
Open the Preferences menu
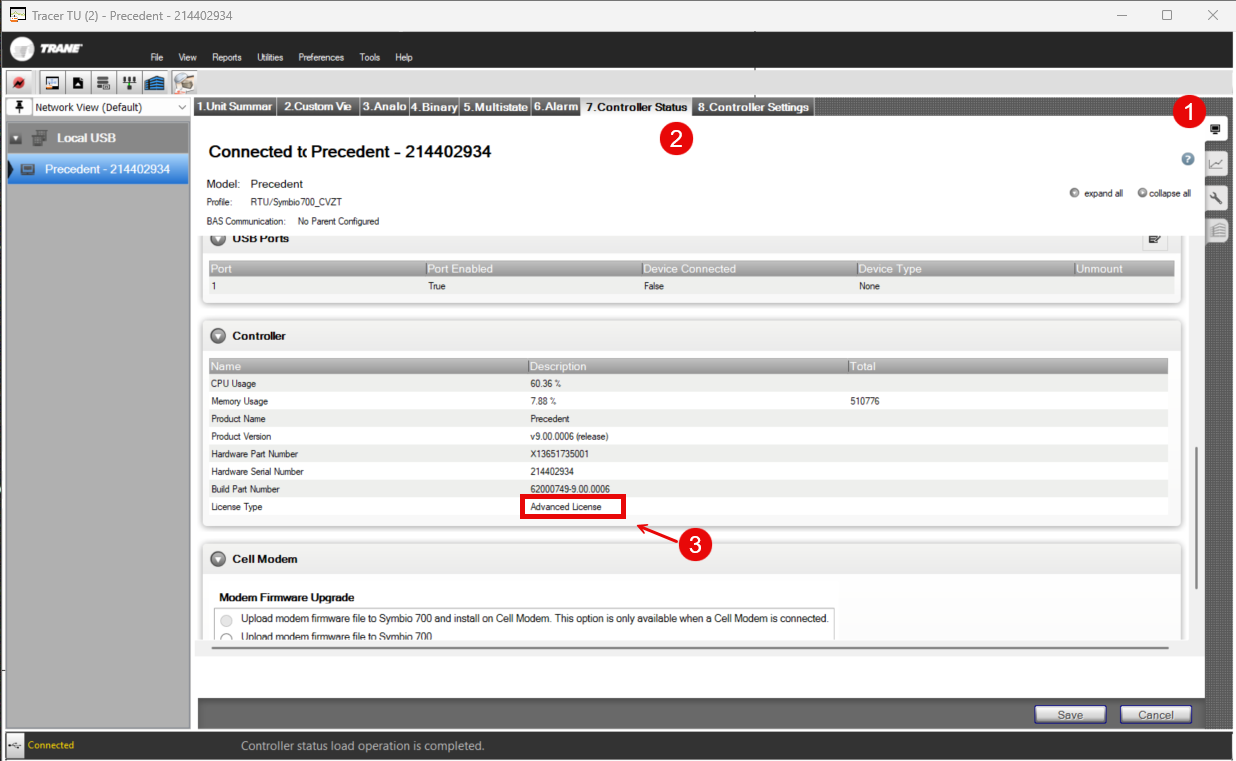pos(321,57)
